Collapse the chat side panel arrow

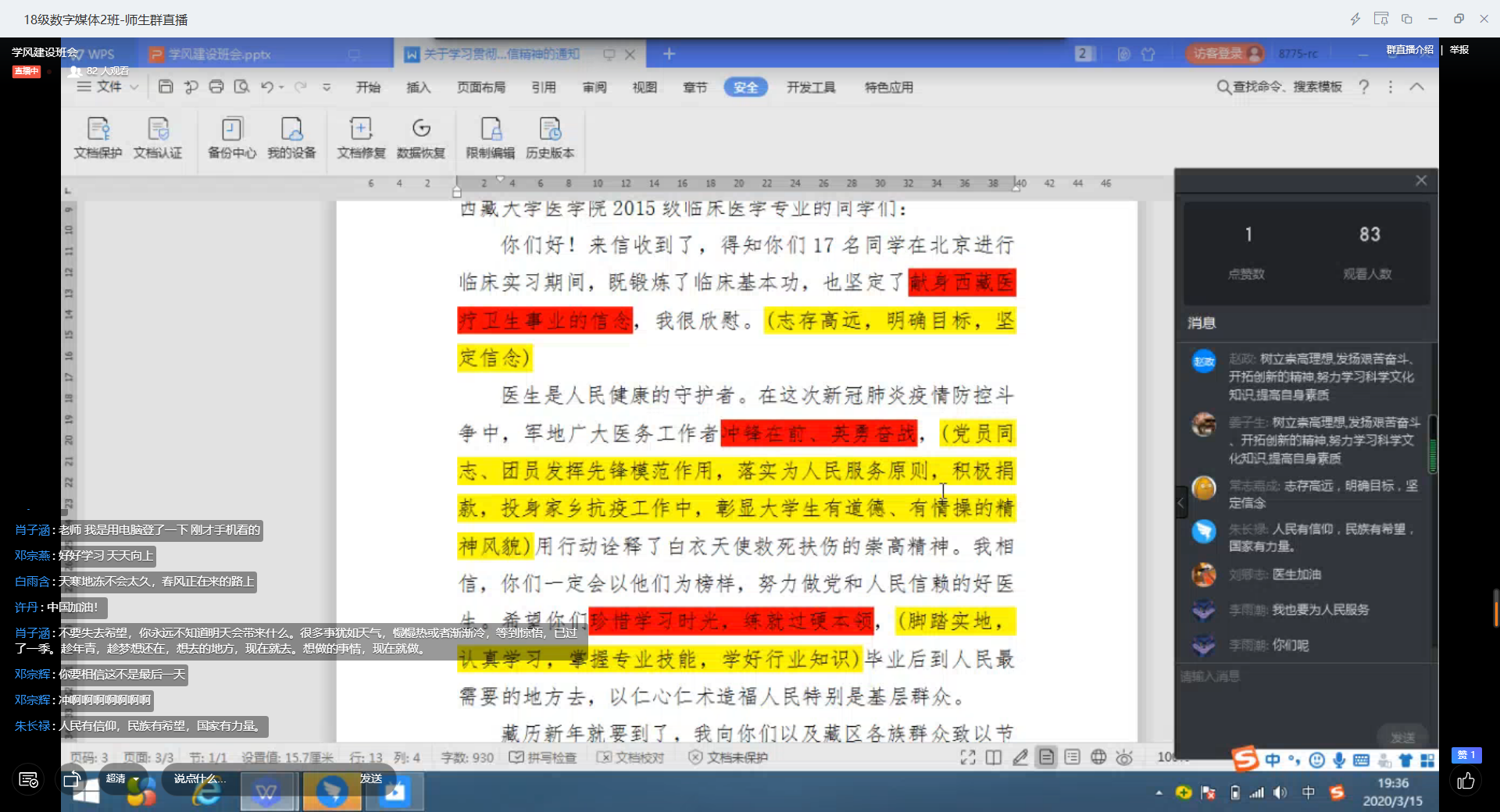[1181, 503]
